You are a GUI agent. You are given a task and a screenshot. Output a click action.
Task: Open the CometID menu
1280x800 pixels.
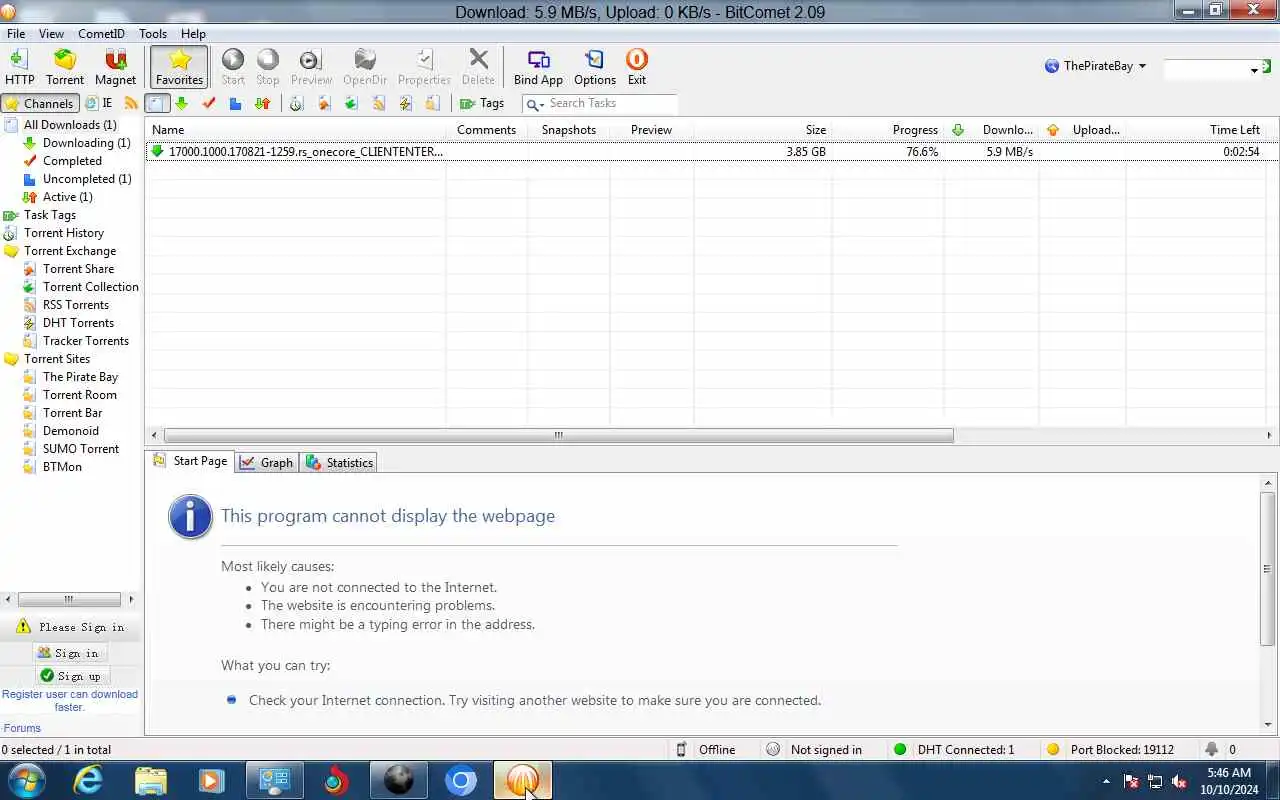[101, 33]
